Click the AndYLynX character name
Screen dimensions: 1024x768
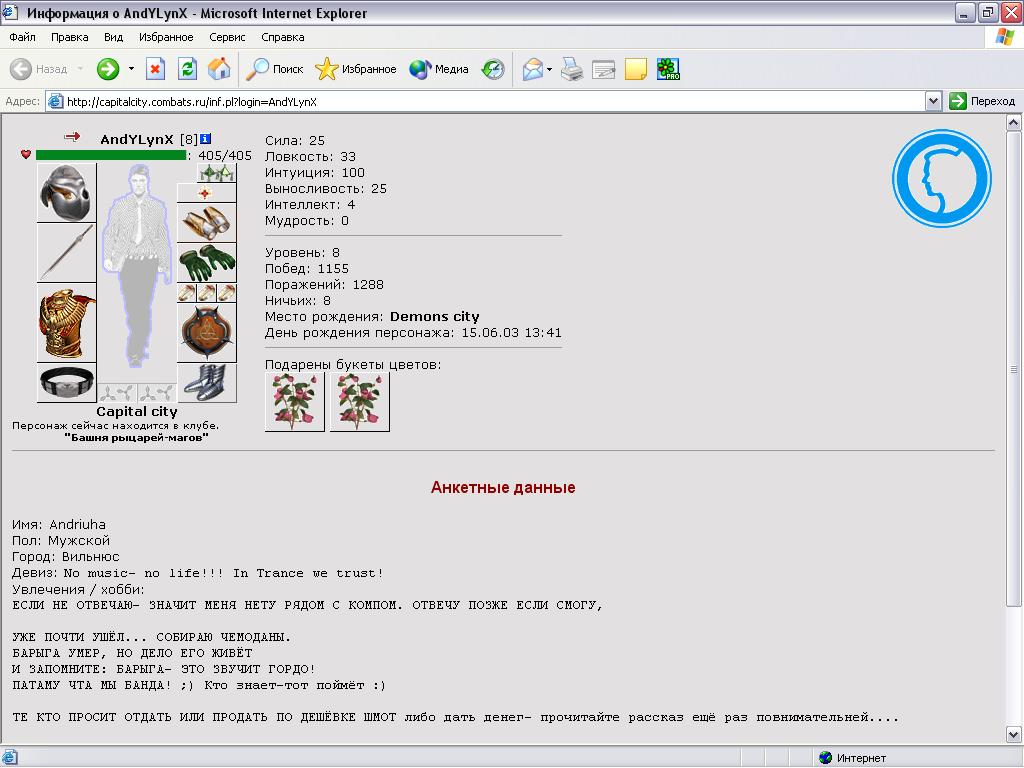point(136,139)
